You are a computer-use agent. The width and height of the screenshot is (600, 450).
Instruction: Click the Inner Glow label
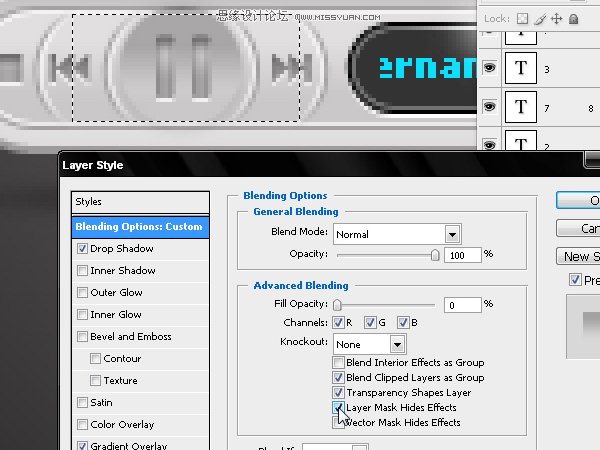pyautogui.click(x=116, y=315)
